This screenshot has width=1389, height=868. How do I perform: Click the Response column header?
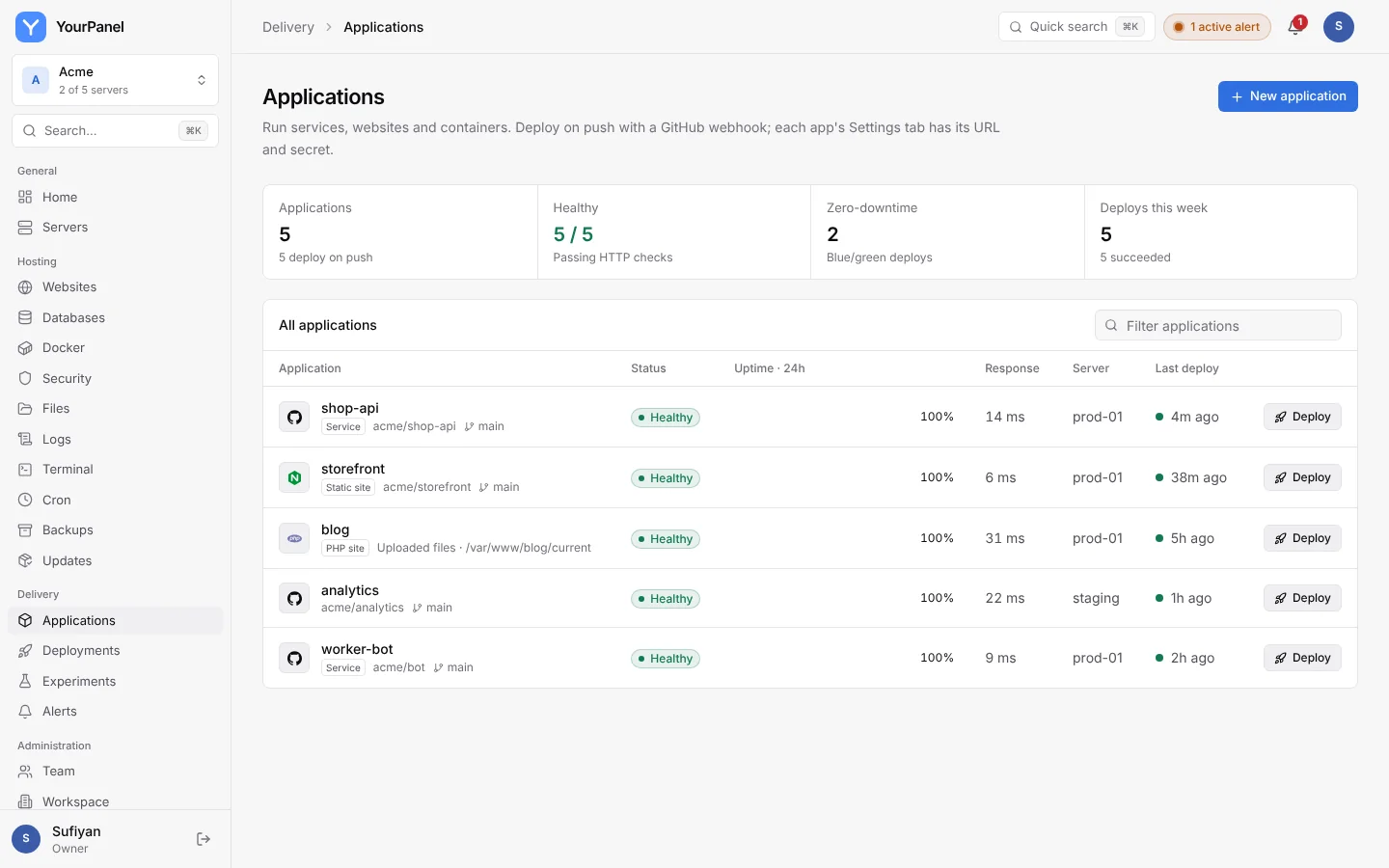[1012, 368]
